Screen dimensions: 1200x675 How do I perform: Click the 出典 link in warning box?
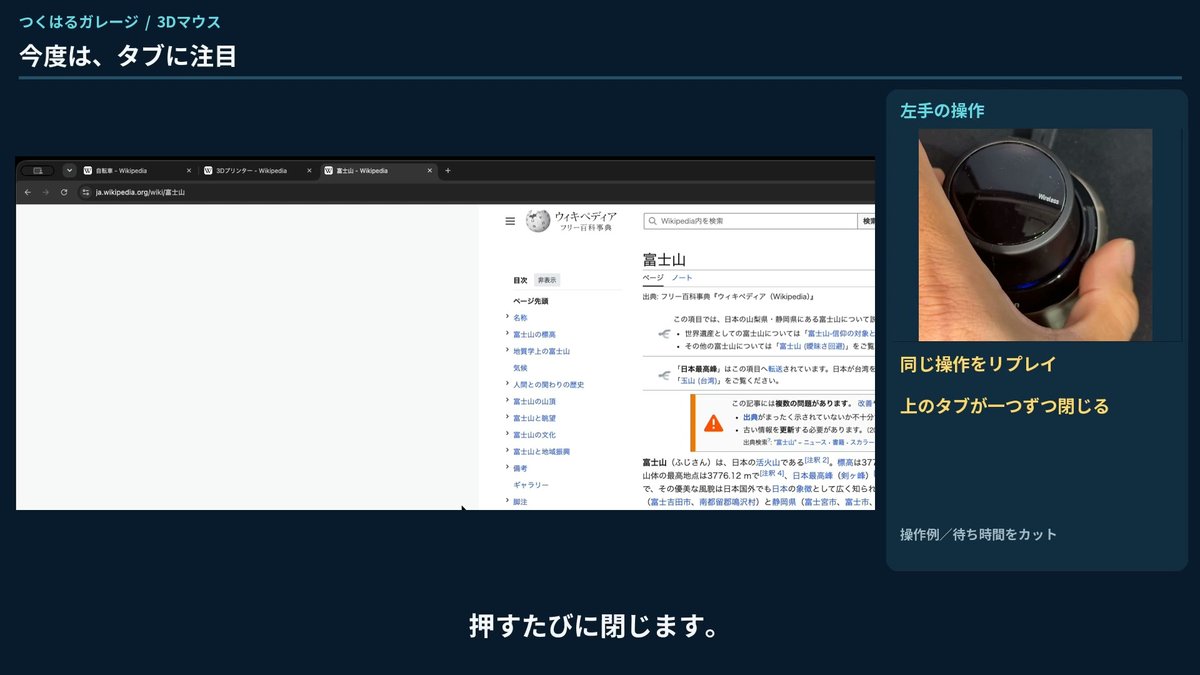[749, 417]
